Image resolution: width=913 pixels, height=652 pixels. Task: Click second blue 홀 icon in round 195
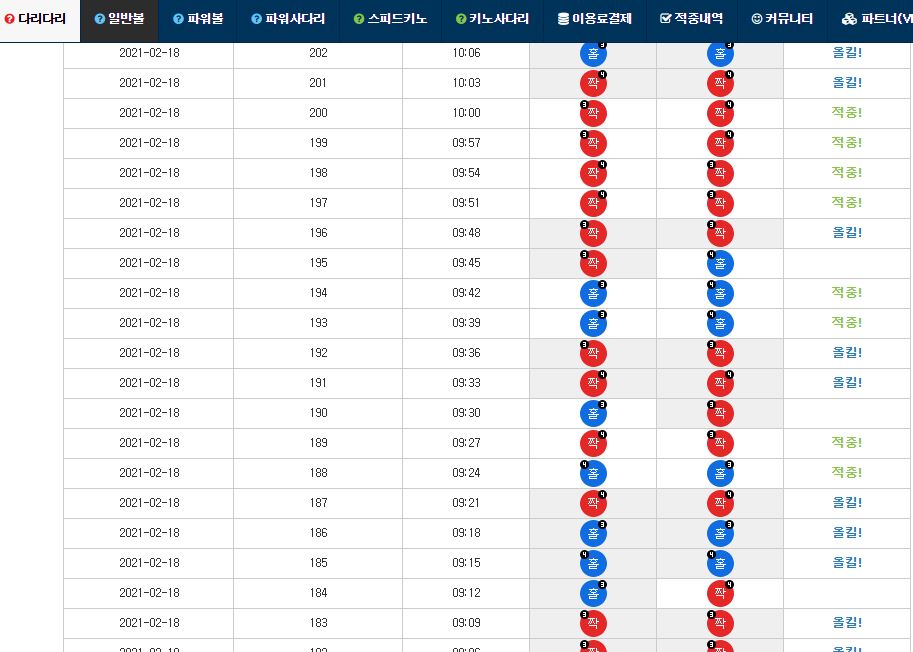pyautogui.click(x=720, y=263)
